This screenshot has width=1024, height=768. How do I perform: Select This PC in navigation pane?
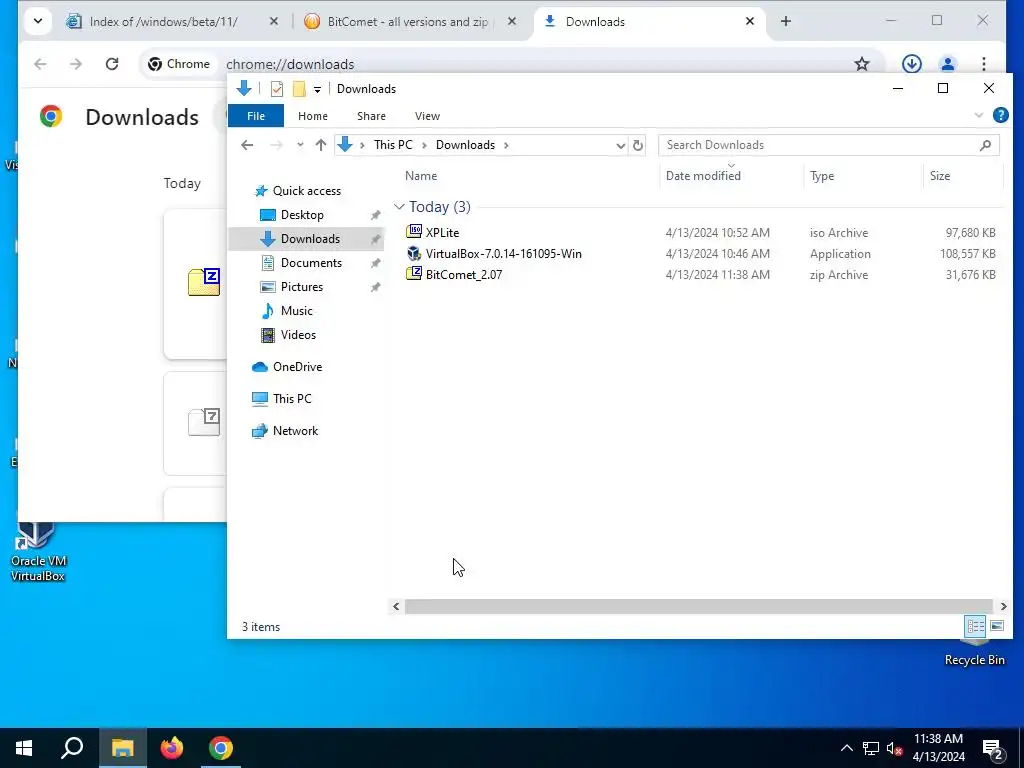point(292,398)
